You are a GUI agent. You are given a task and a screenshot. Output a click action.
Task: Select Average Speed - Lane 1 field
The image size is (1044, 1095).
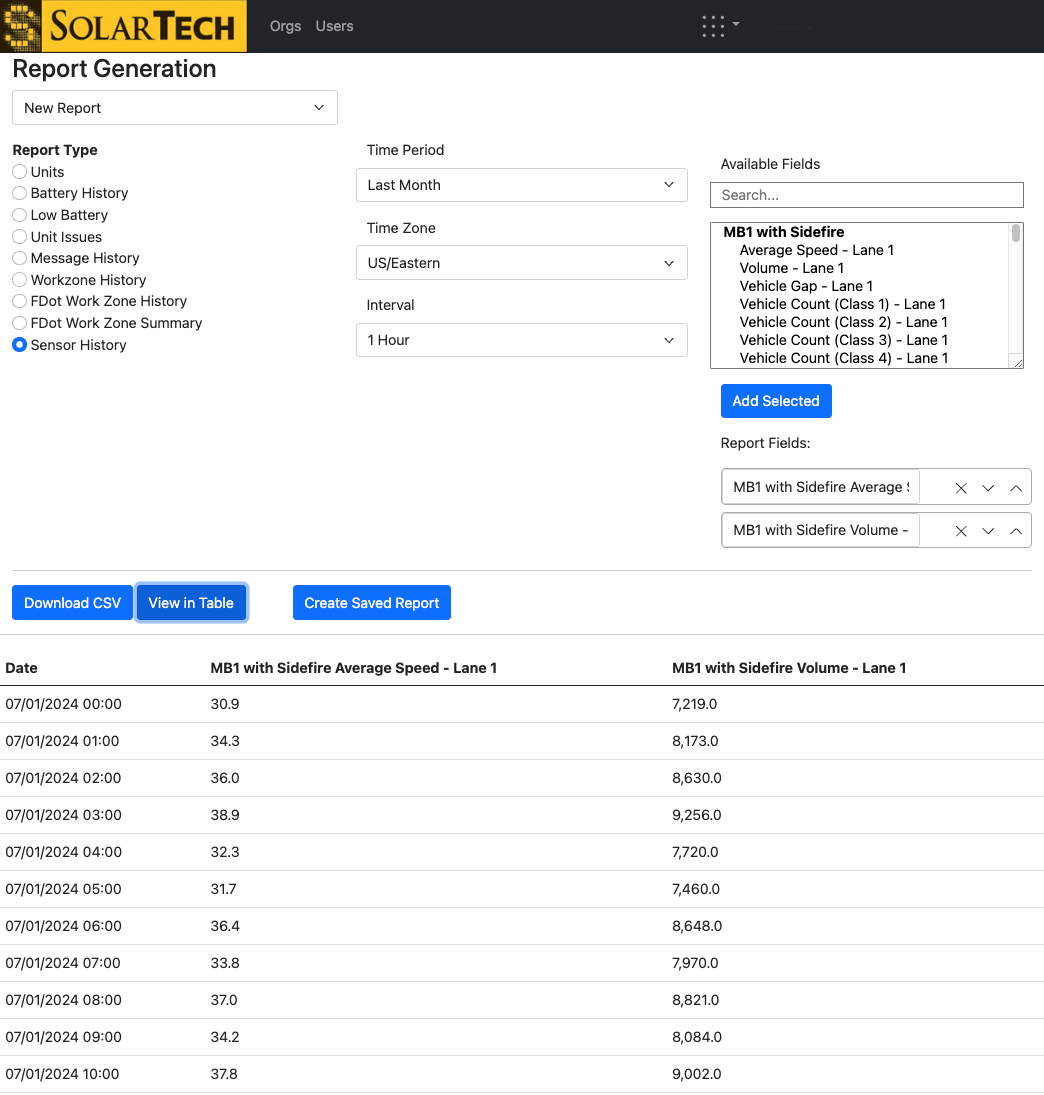[x=816, y=250]
